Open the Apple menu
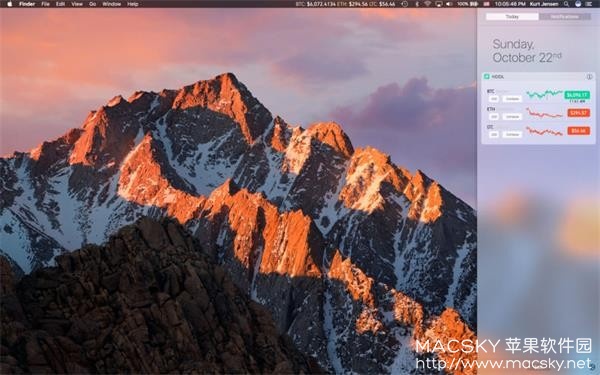 click(x=9, y=4)
